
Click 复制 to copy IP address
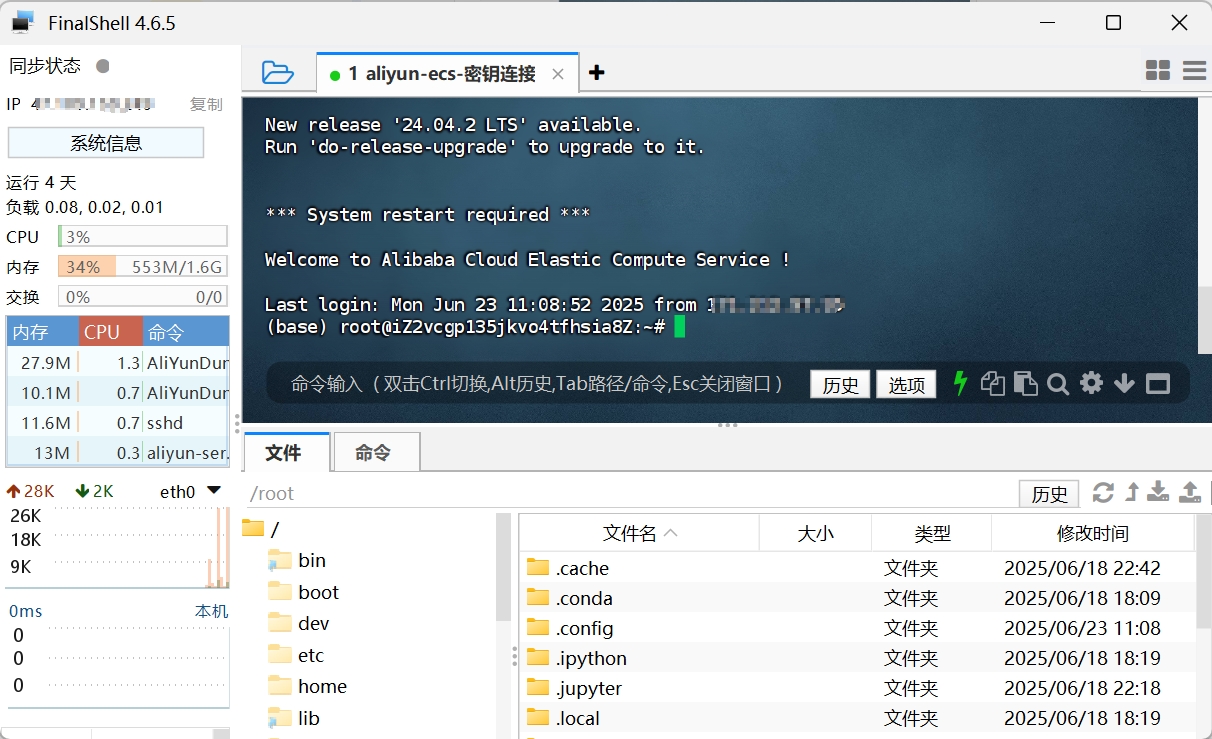pos(206,104)
